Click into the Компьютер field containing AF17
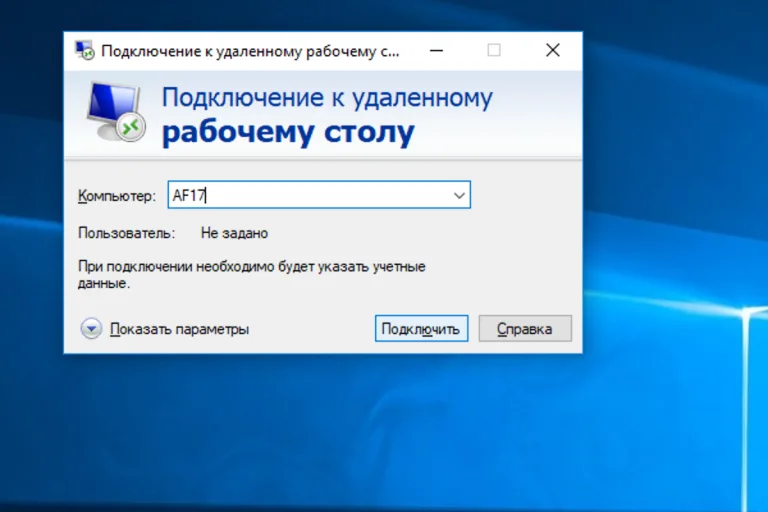 pyautogui.click(x=319, y=195)
